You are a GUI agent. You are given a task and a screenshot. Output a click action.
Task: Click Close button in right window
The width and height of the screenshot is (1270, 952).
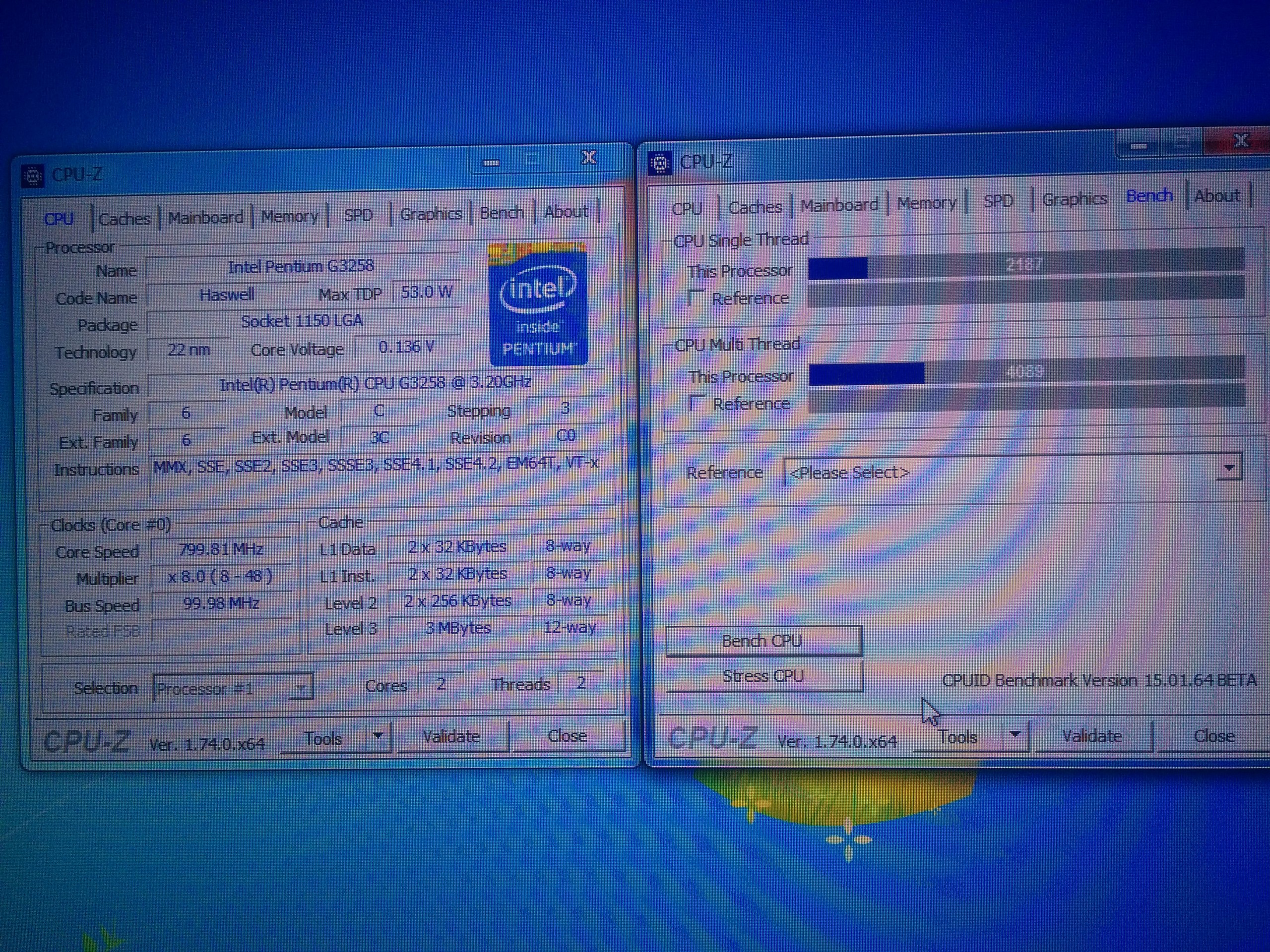[x=1214, y=736]
